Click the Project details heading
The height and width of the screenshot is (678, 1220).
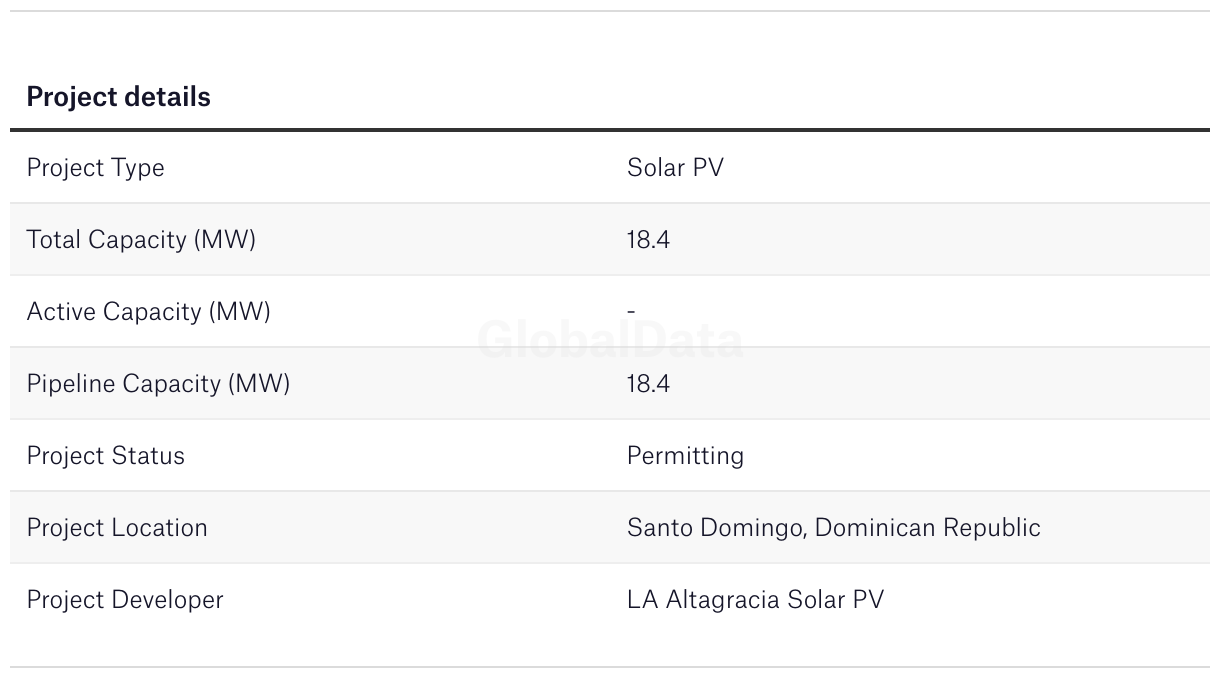(118, 97)
